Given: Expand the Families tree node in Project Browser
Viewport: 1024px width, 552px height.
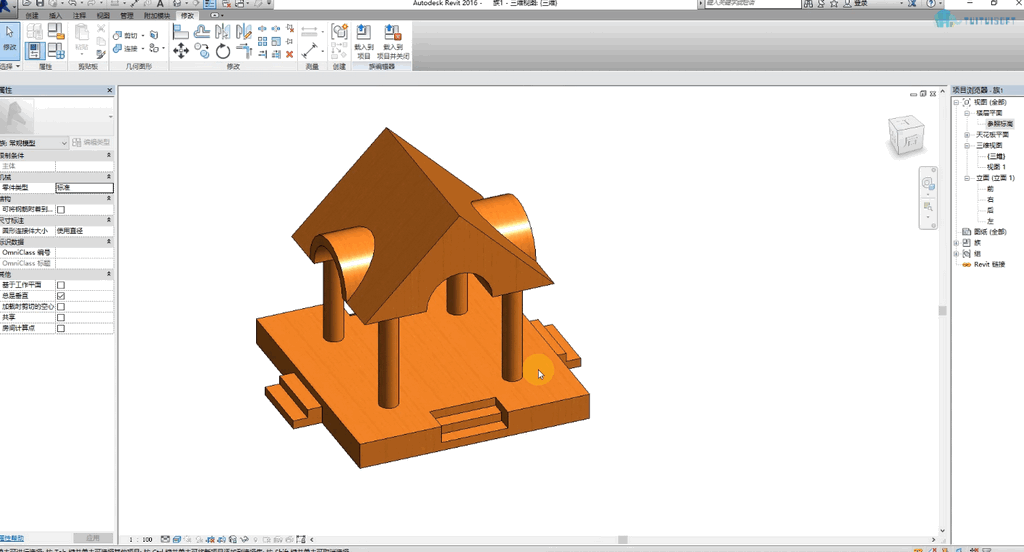Looking at the screenshot, I should 956,242.
